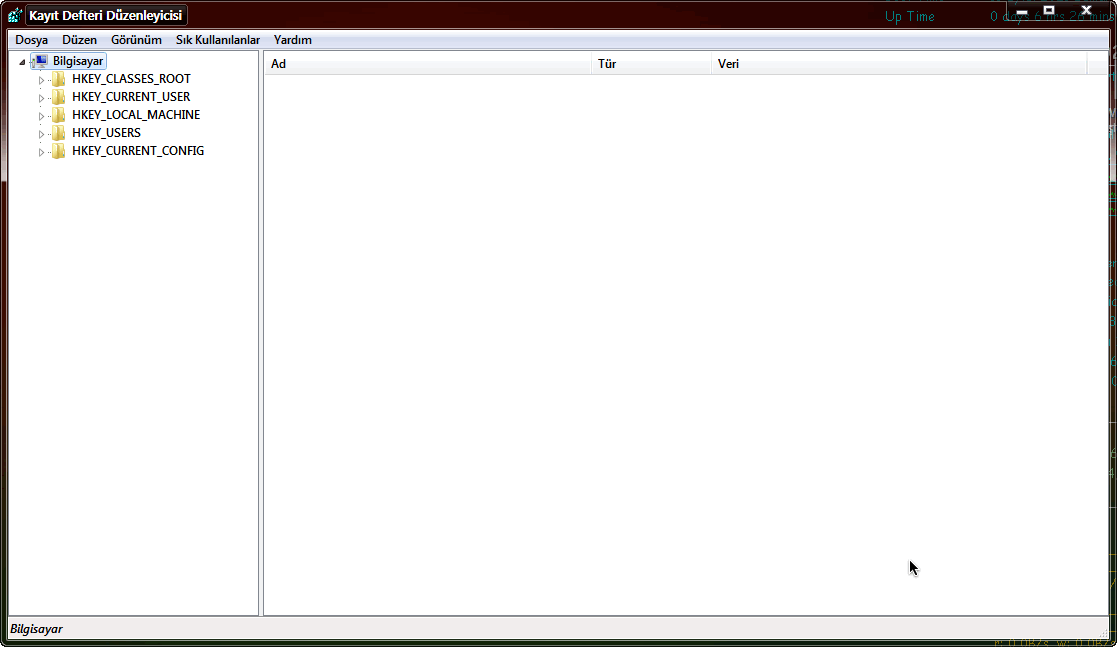Select the HKEY_CURRENT_CONFIG label
Viewport: 1117px width, 647px height.
tap(138, 151)
